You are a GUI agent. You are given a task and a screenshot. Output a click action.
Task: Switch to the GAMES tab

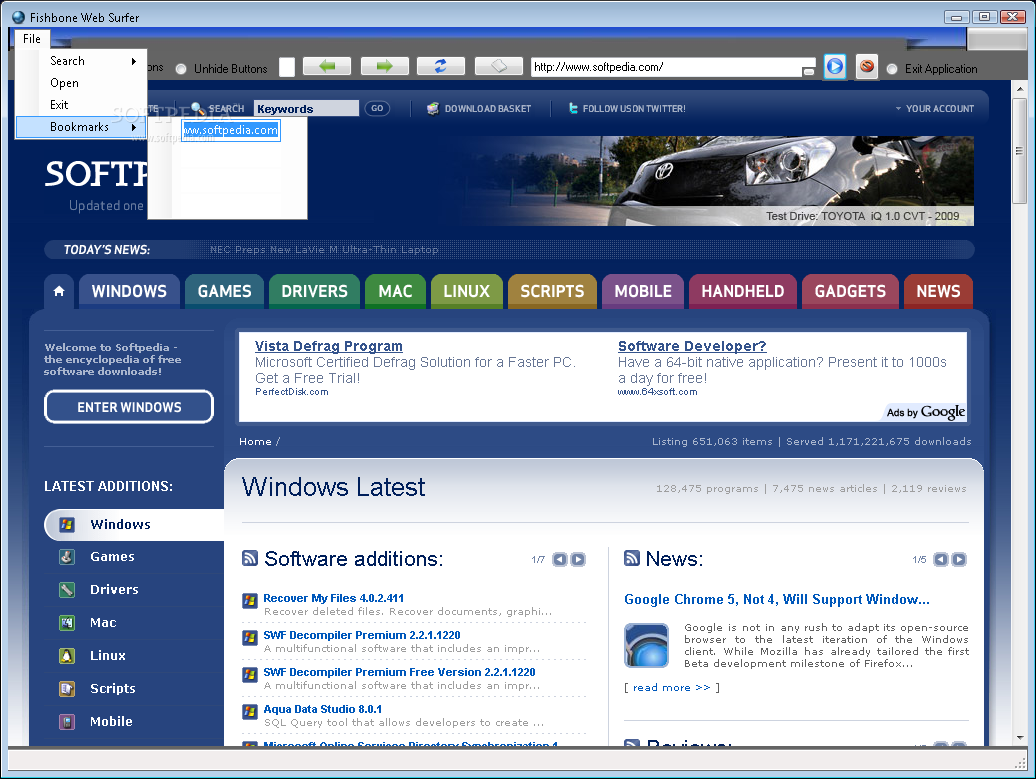[225, 291]
